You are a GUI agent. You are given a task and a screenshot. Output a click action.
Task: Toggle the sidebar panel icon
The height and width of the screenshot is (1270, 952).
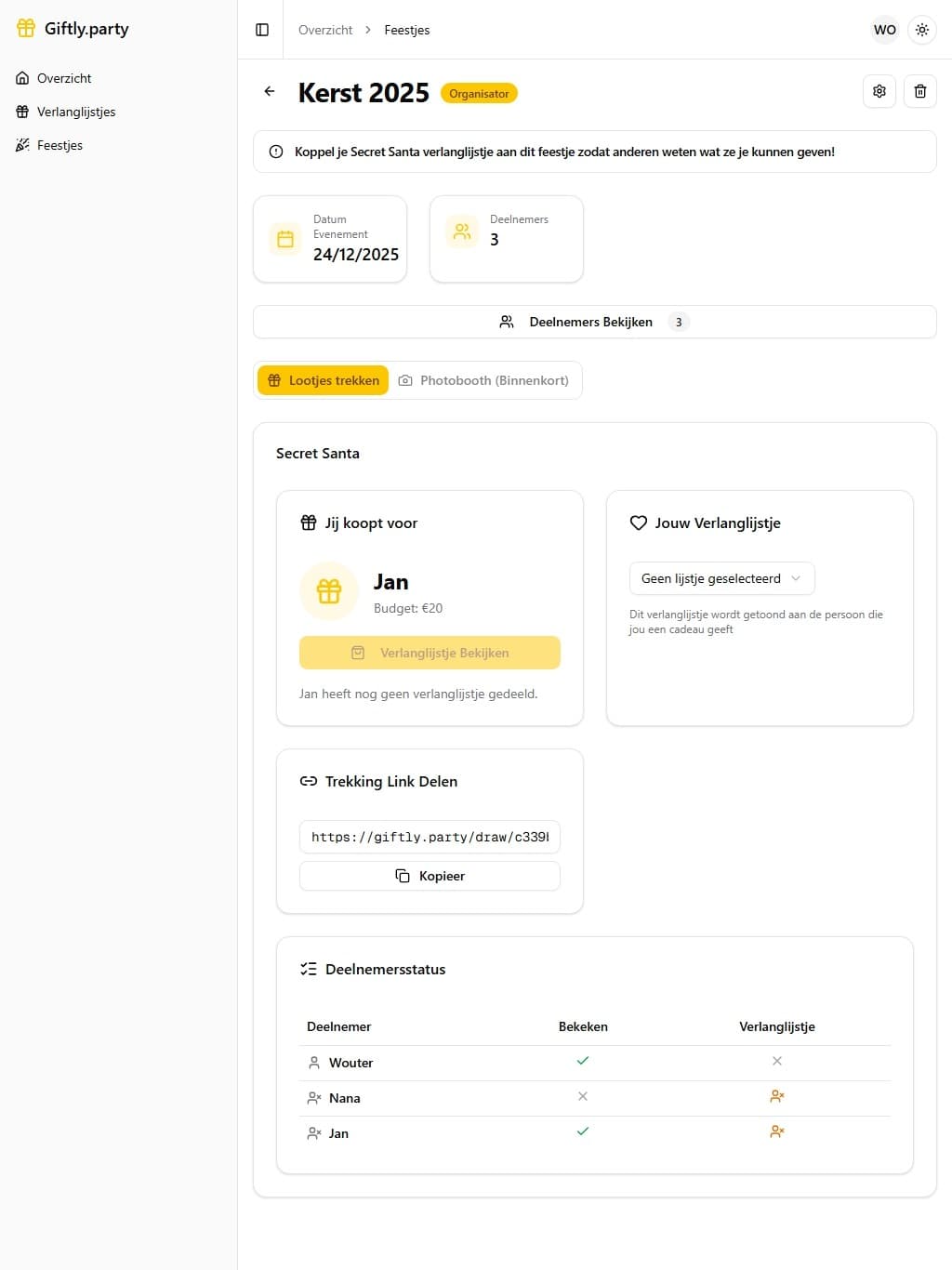[x=262, y=30]
